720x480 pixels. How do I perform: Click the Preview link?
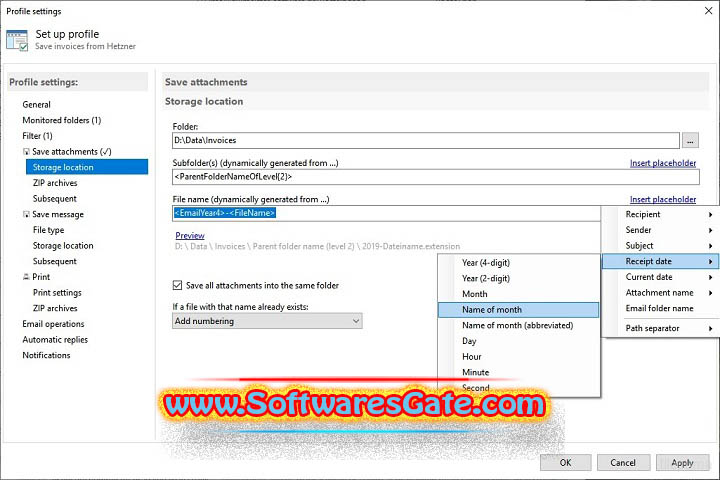(x=190, y=235)
